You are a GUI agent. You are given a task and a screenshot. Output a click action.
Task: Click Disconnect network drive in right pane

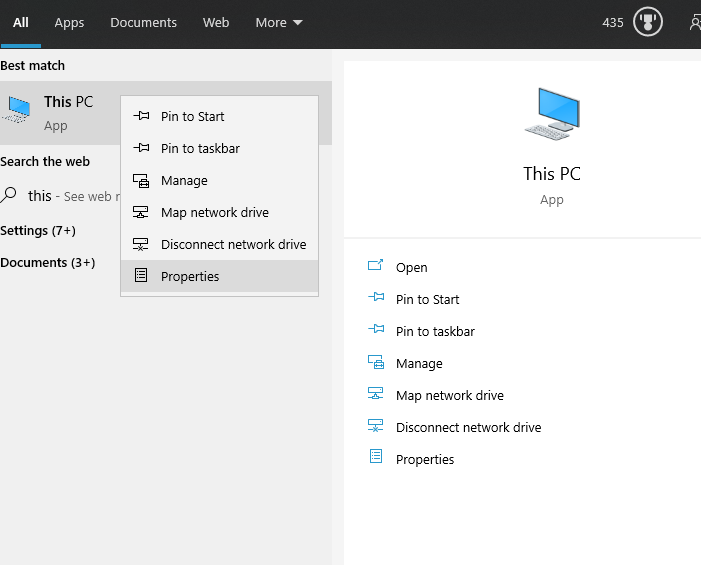468,427
